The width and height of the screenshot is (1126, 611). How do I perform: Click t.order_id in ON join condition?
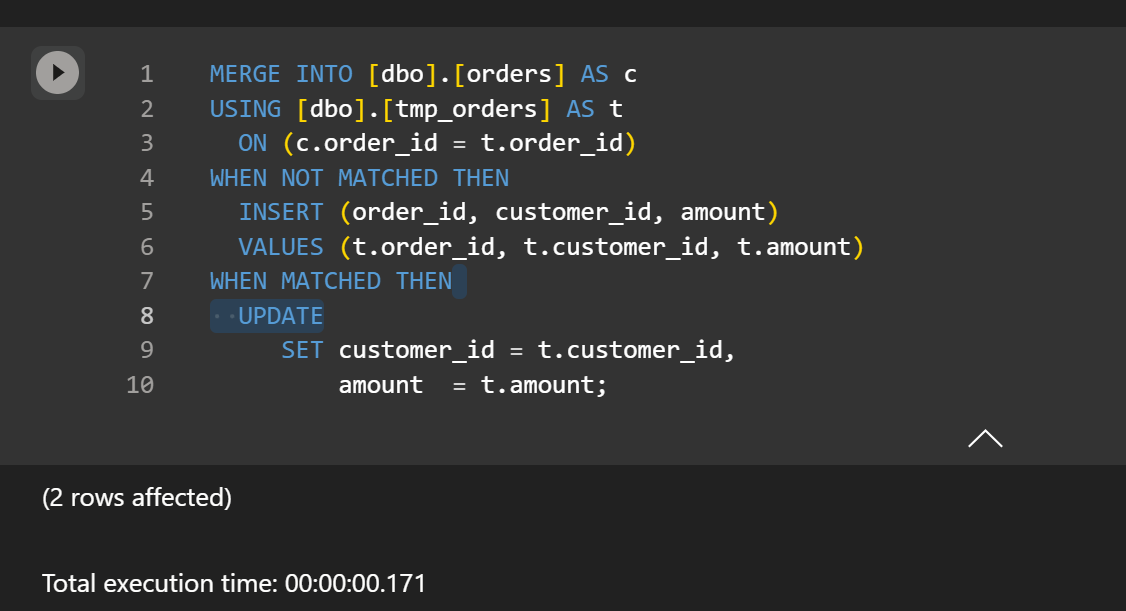(552, 143)
